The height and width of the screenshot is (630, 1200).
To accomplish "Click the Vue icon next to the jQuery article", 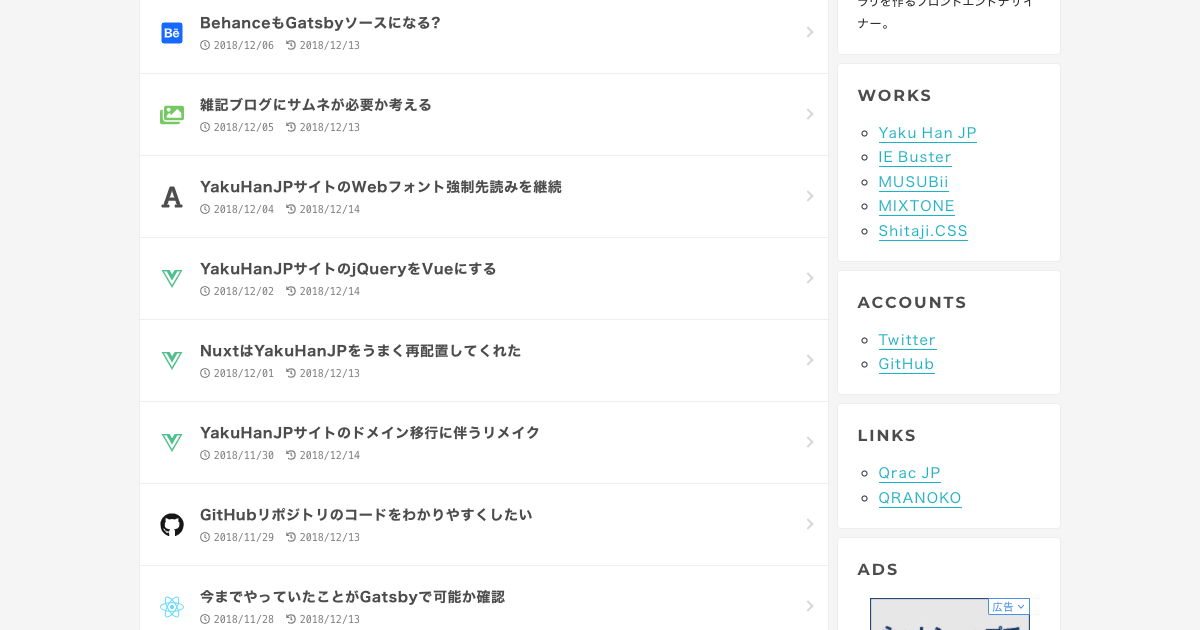I will [172, 278].
